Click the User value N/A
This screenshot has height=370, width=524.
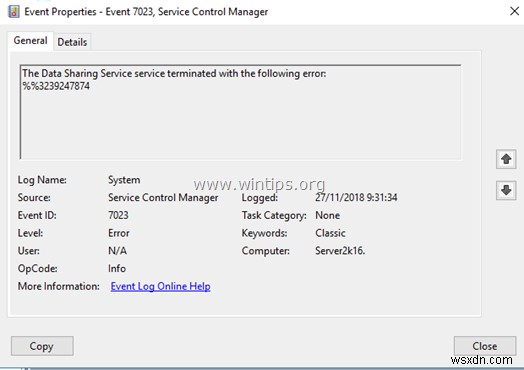(x=117, y=251)
